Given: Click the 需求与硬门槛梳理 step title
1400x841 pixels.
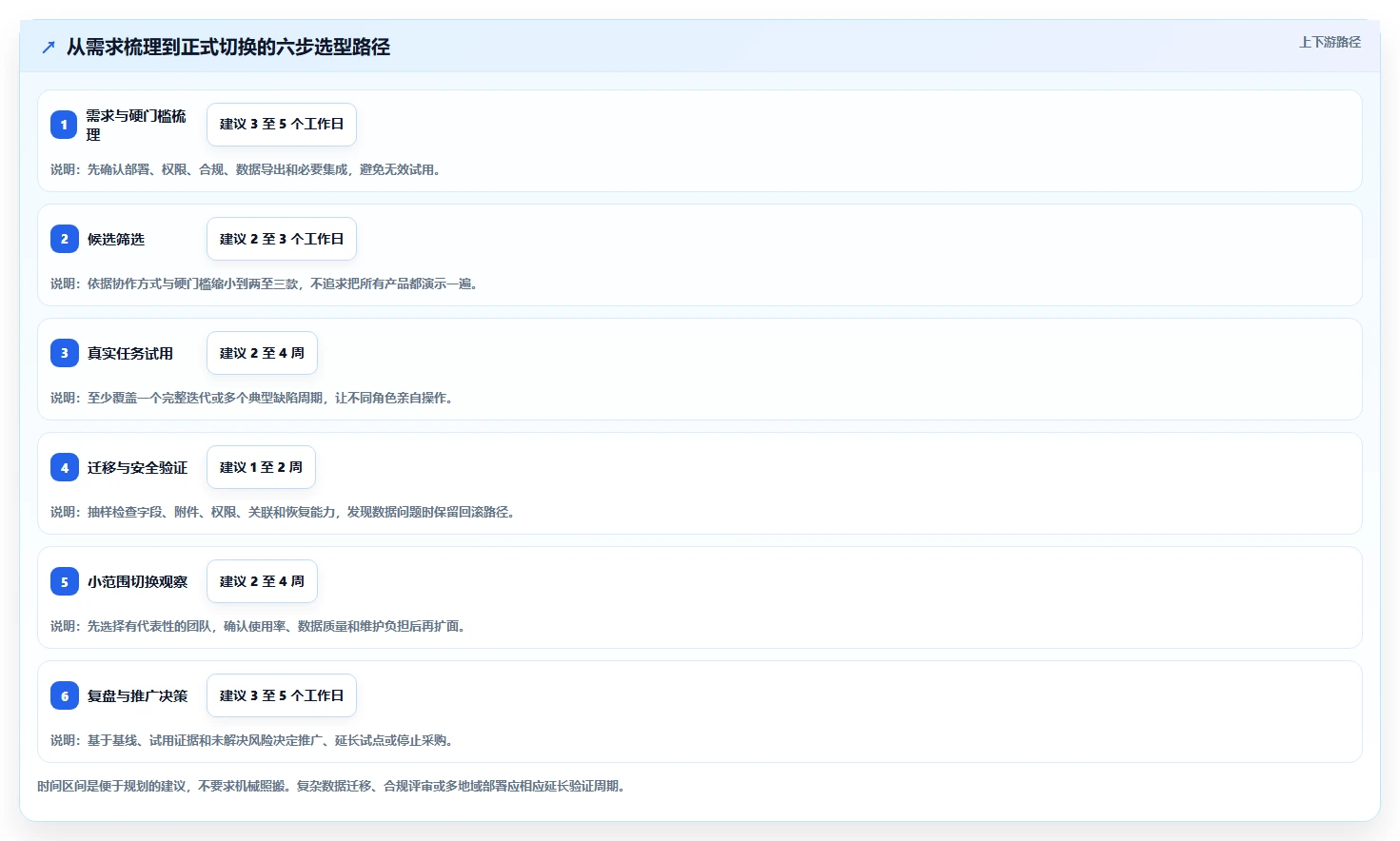Looking at the screenshot, I should (136, 125).
